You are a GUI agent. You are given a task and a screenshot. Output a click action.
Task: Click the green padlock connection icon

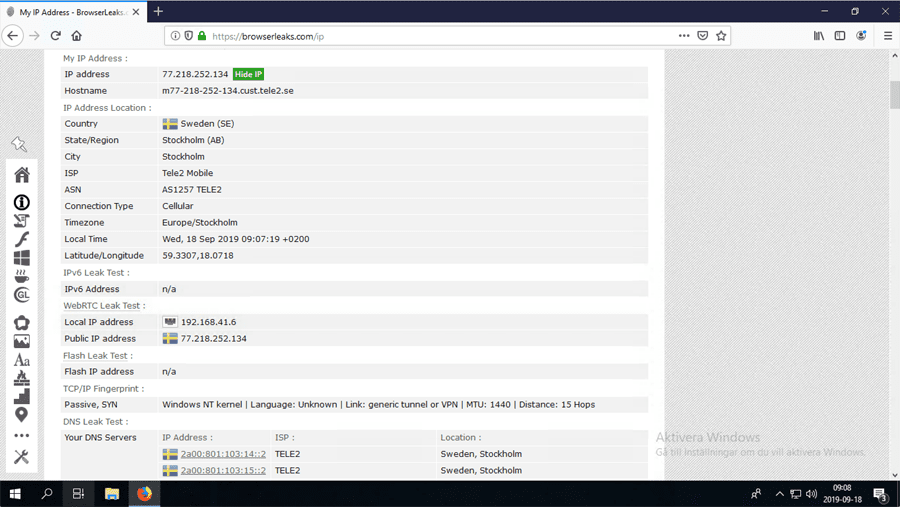pyautogui.click(x=201, y=36)
